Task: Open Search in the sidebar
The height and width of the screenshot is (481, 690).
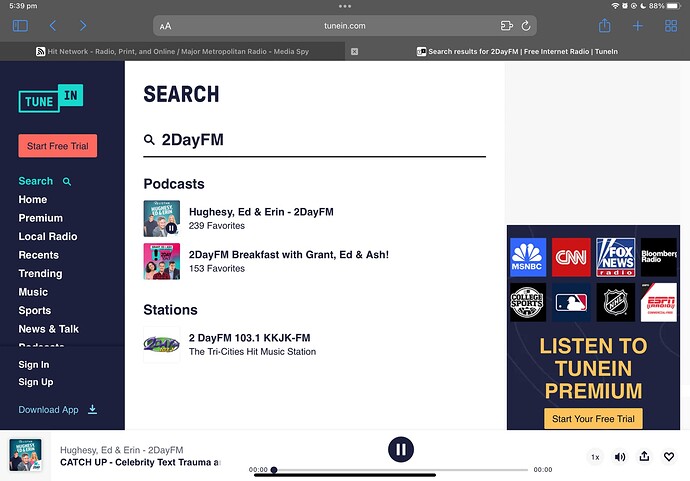Action: click(x=36, y=181)
